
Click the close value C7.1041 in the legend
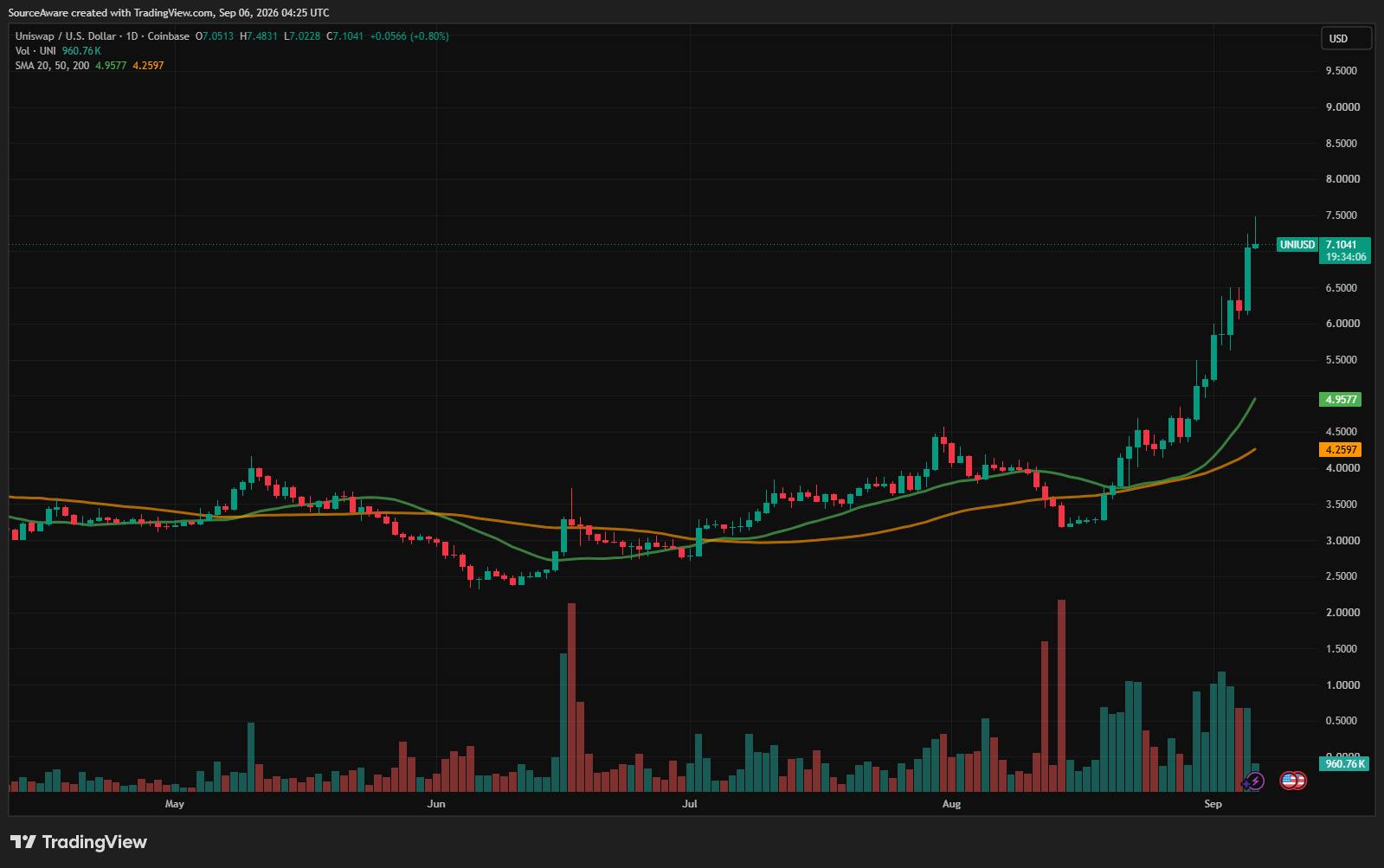click(344, 36)
